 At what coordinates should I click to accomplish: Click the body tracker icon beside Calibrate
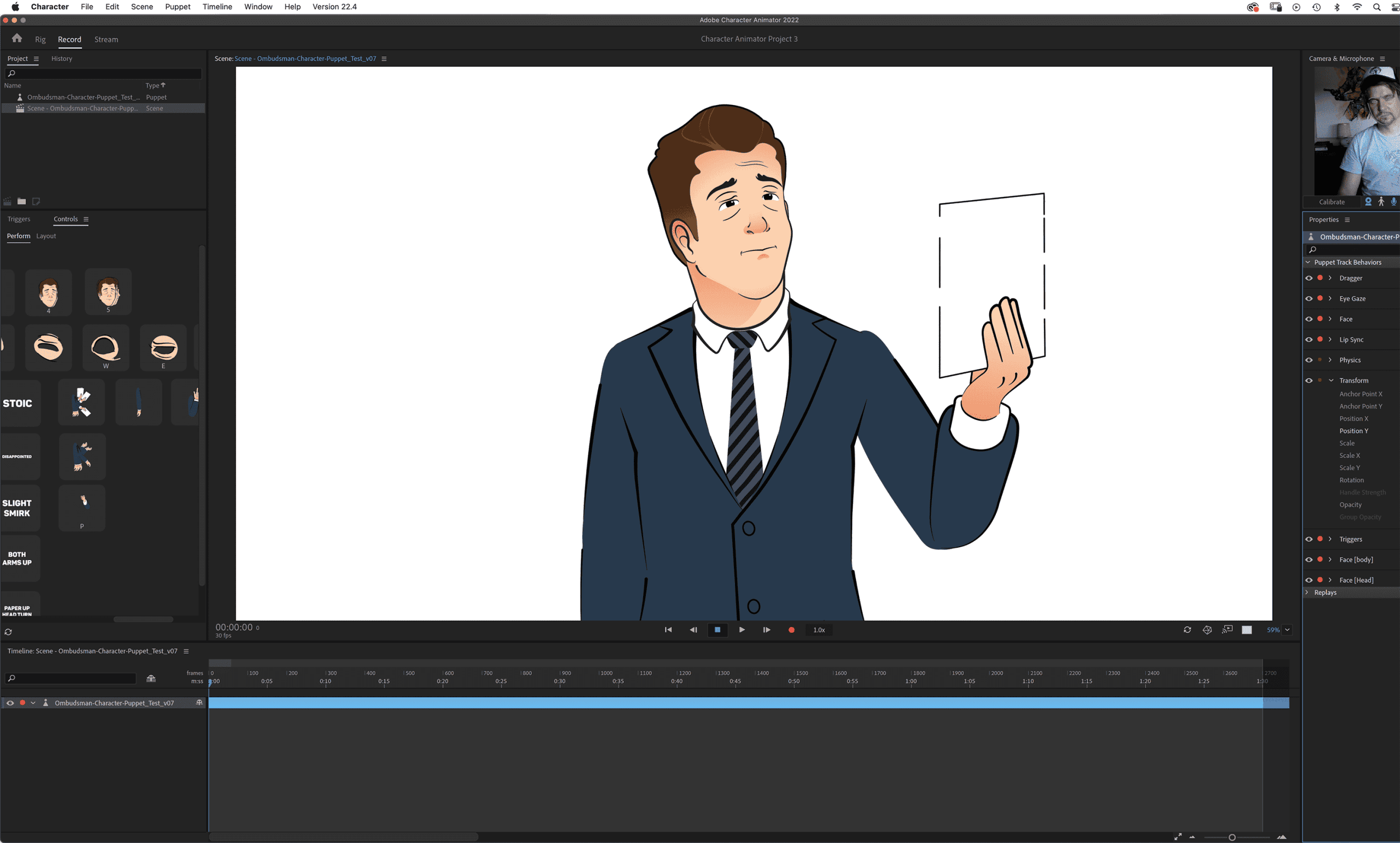click(x=1381, y=202)
